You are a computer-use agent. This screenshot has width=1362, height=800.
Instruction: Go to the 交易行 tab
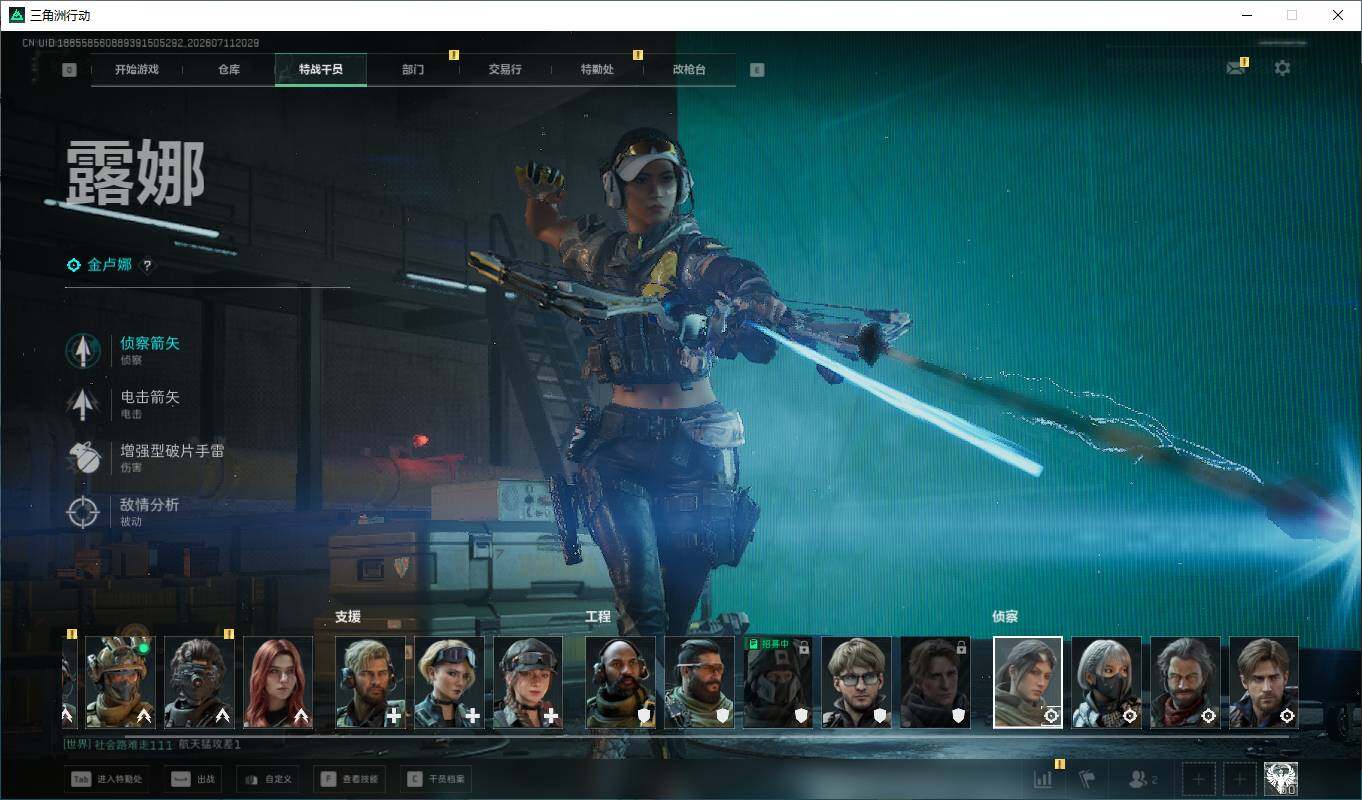[505, 70]
